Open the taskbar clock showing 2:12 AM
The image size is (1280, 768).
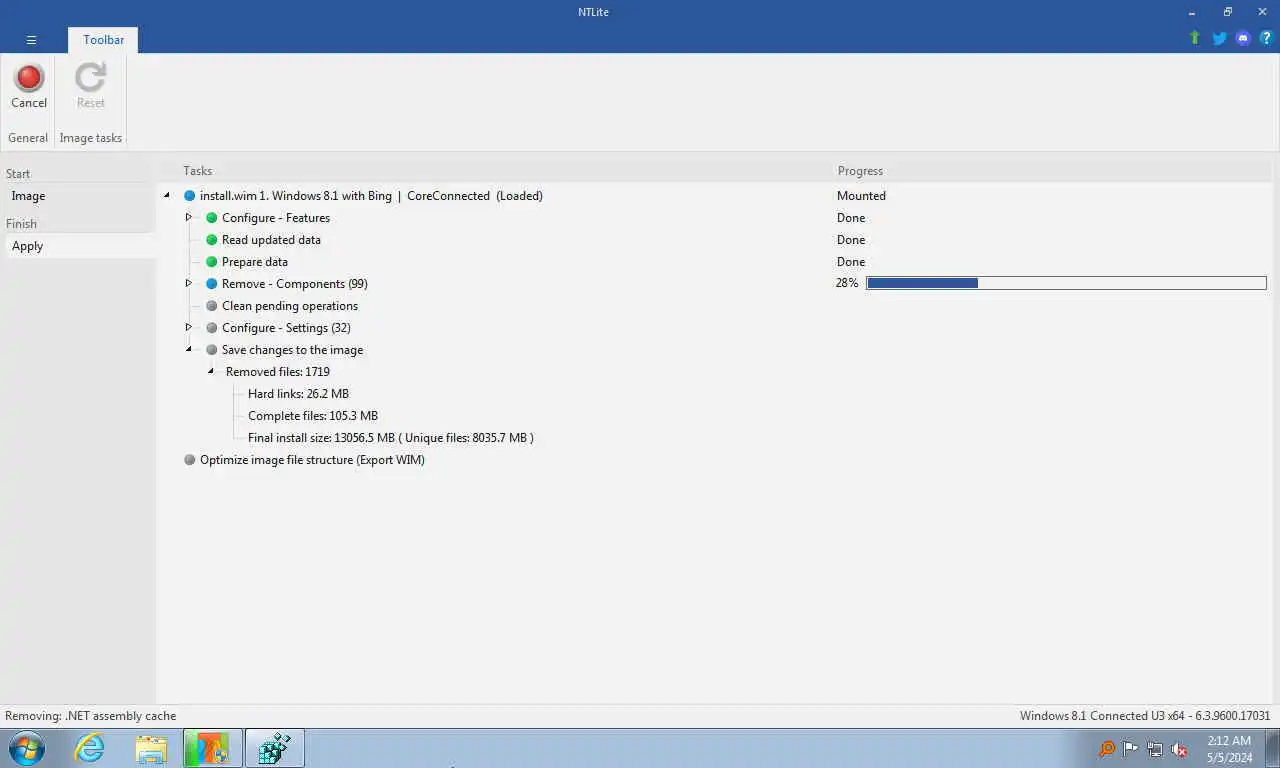coord(1229,749)
